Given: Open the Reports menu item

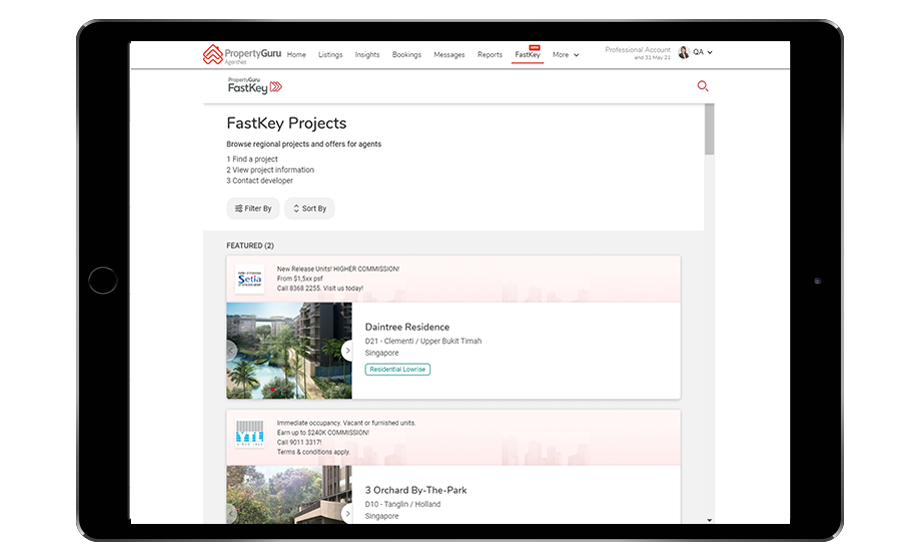Looking at the screenshot, I should click(x=490, y=55).
